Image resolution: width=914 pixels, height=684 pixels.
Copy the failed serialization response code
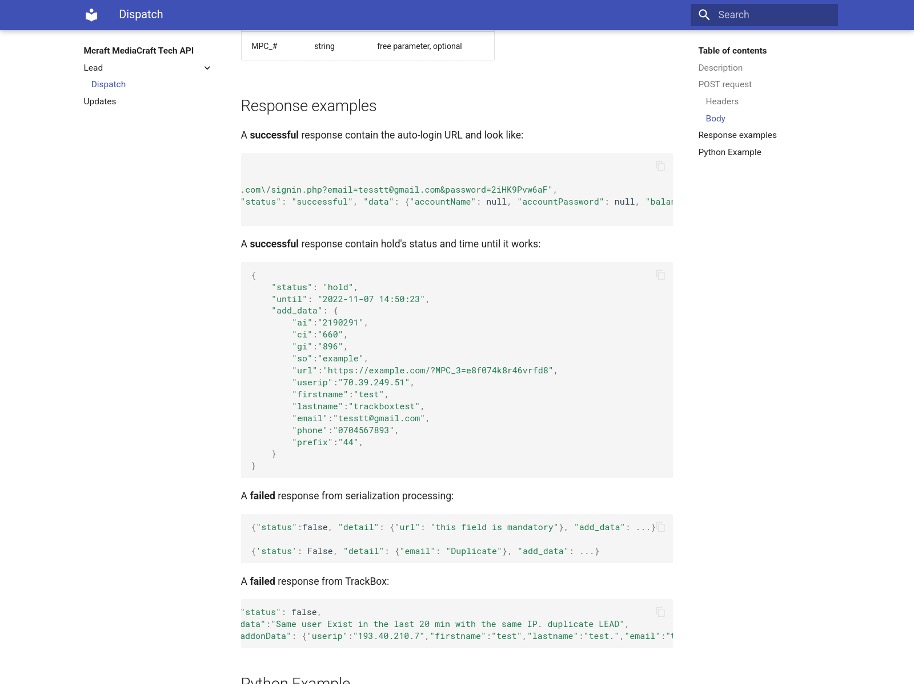tap(660, 527)
